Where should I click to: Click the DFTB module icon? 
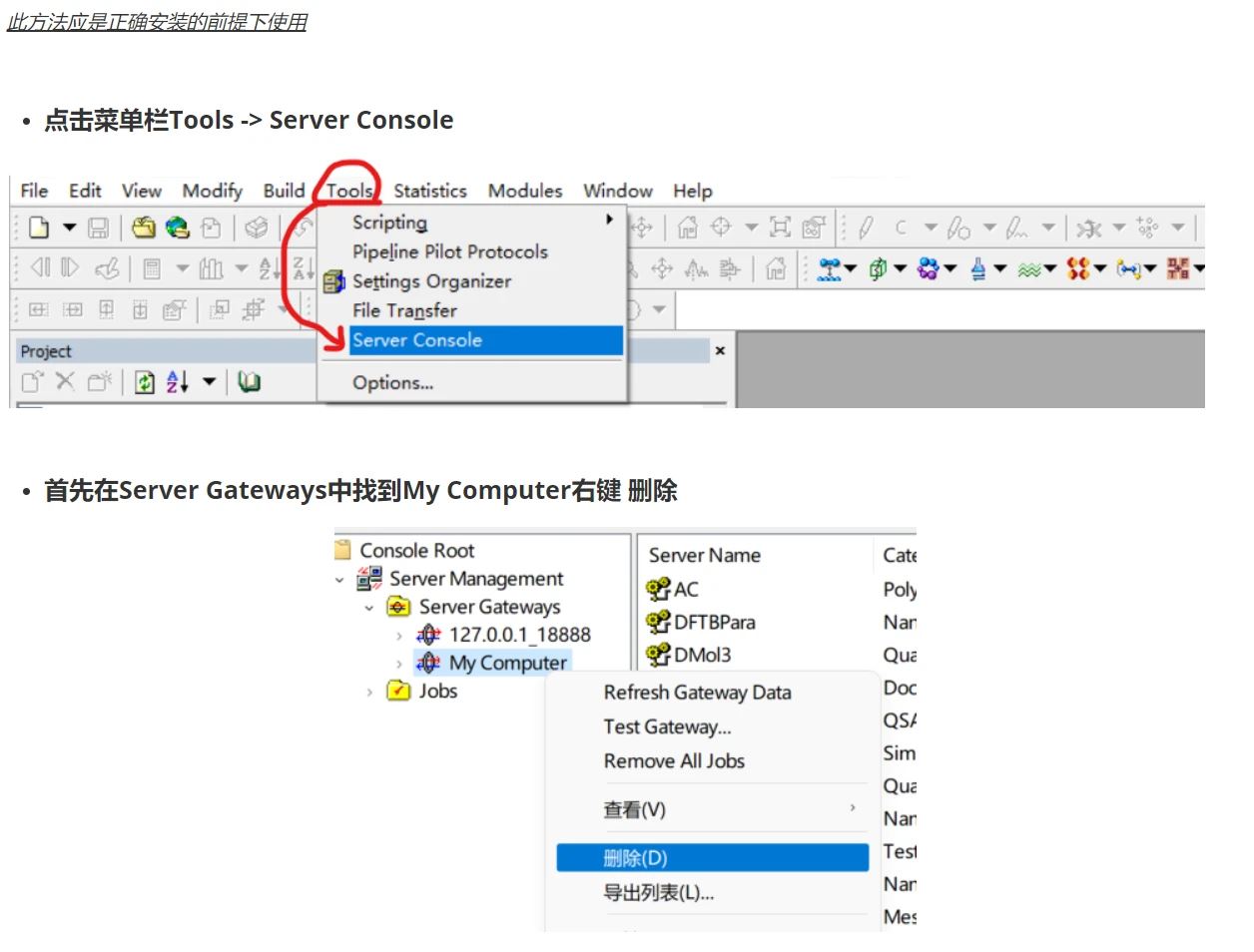1178,268
